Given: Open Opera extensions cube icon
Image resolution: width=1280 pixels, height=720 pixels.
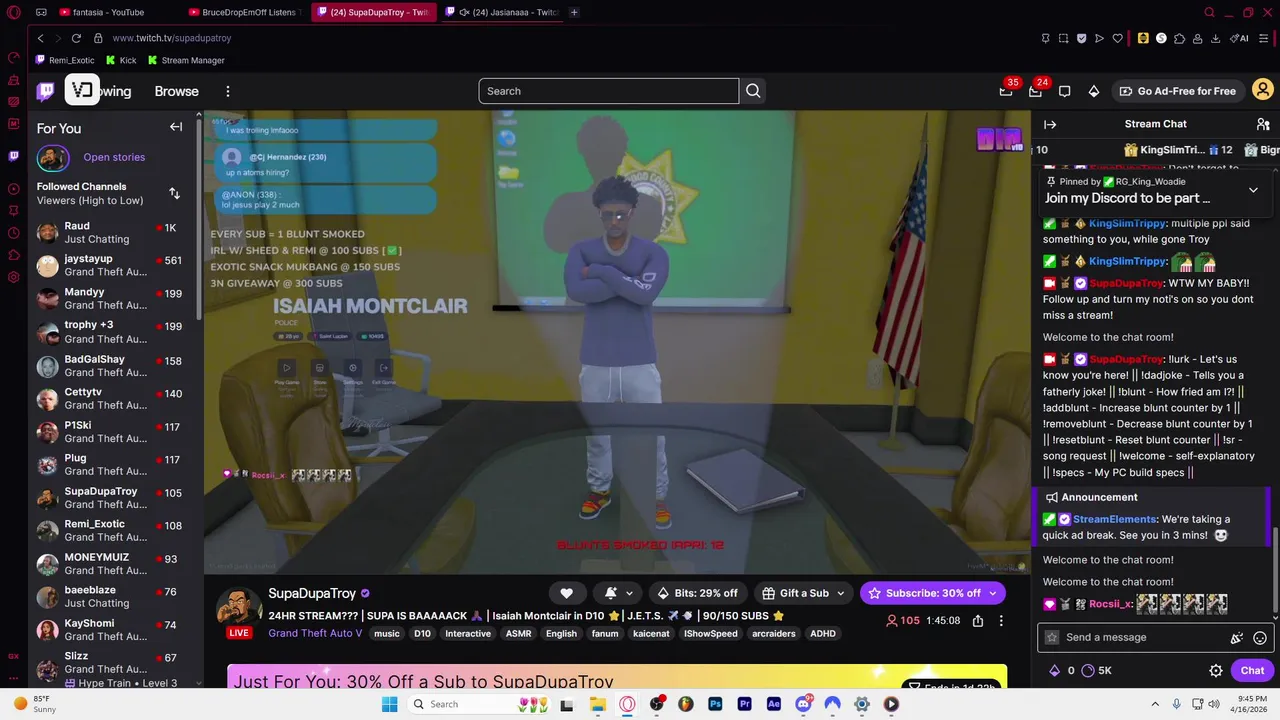Looking at the screenshot, I should pyautogui.click(x=1180, y=38).
